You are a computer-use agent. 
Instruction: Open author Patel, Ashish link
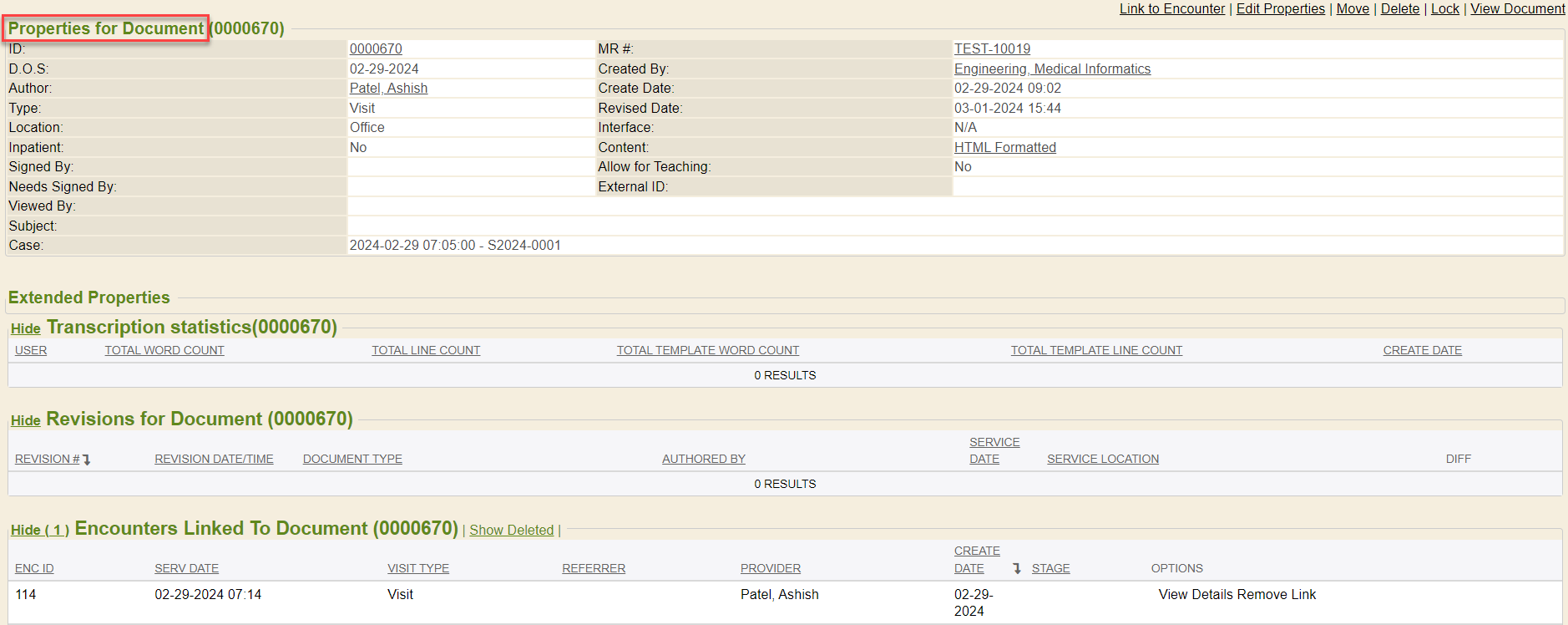pyautogui.click(x=388, y=89)
